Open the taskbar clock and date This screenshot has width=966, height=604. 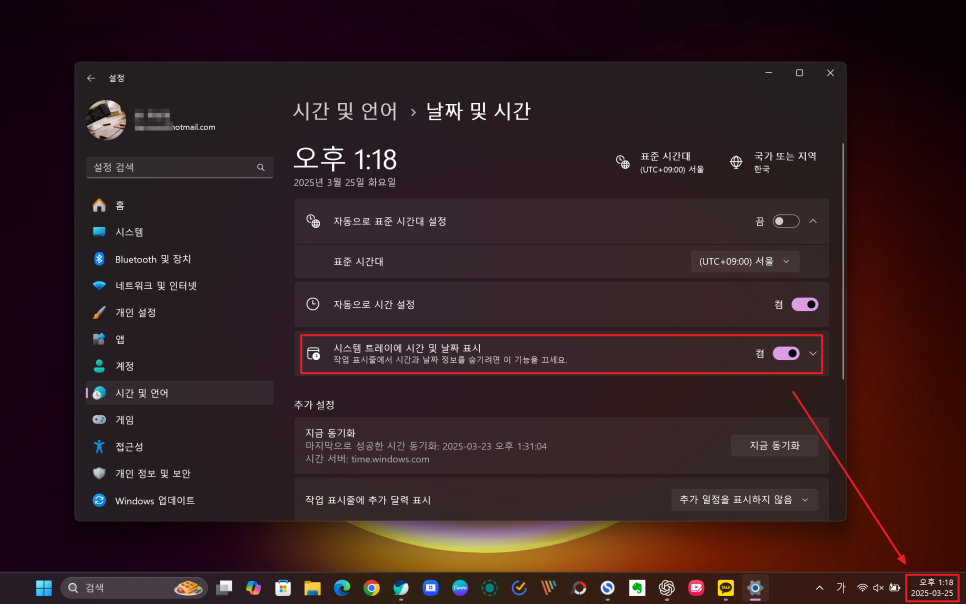[933, 588]
